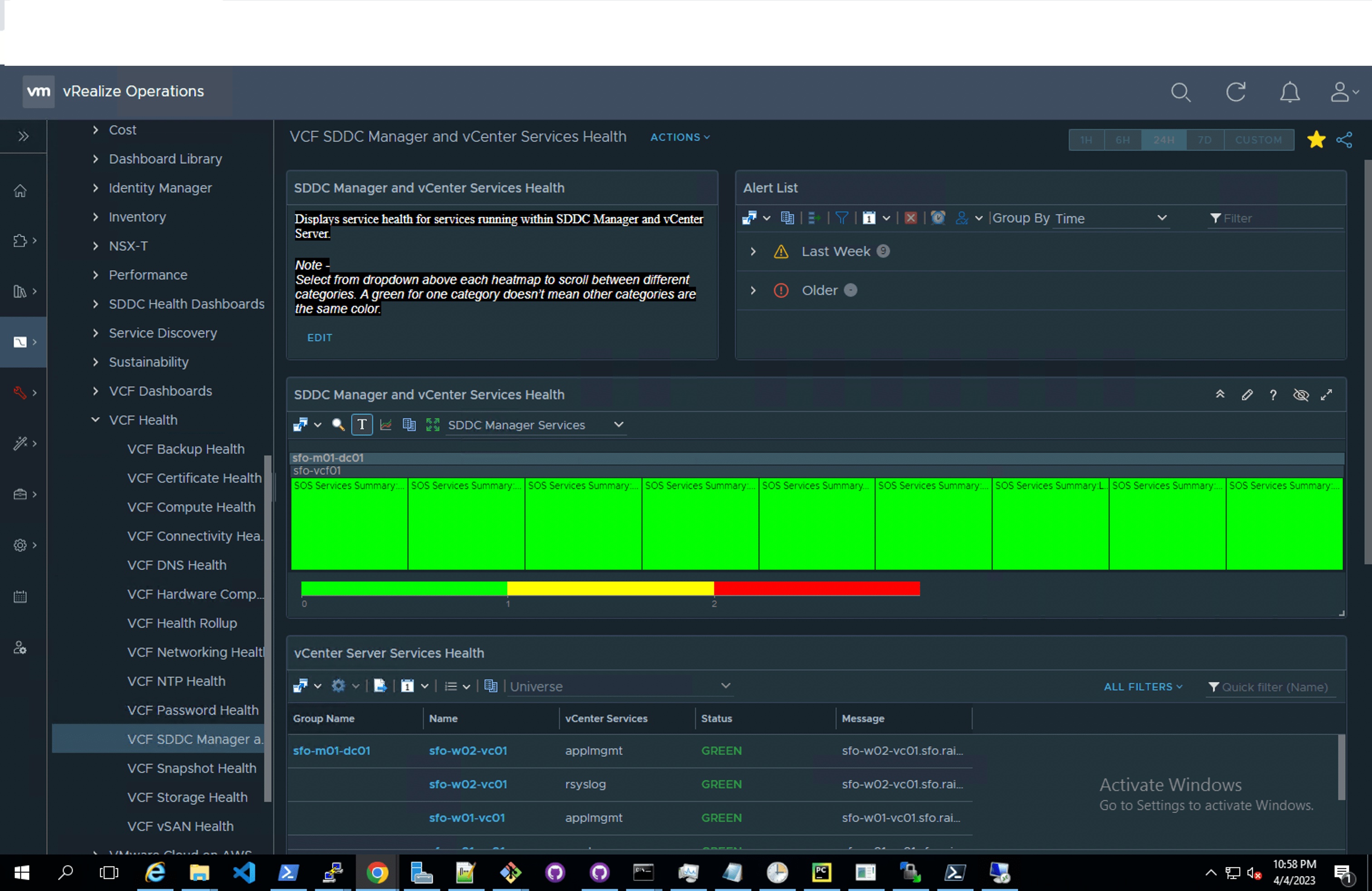Screen dimensions: 1372x891
Task: Open the Group By Time dropdown
Action: point(1110,218)
